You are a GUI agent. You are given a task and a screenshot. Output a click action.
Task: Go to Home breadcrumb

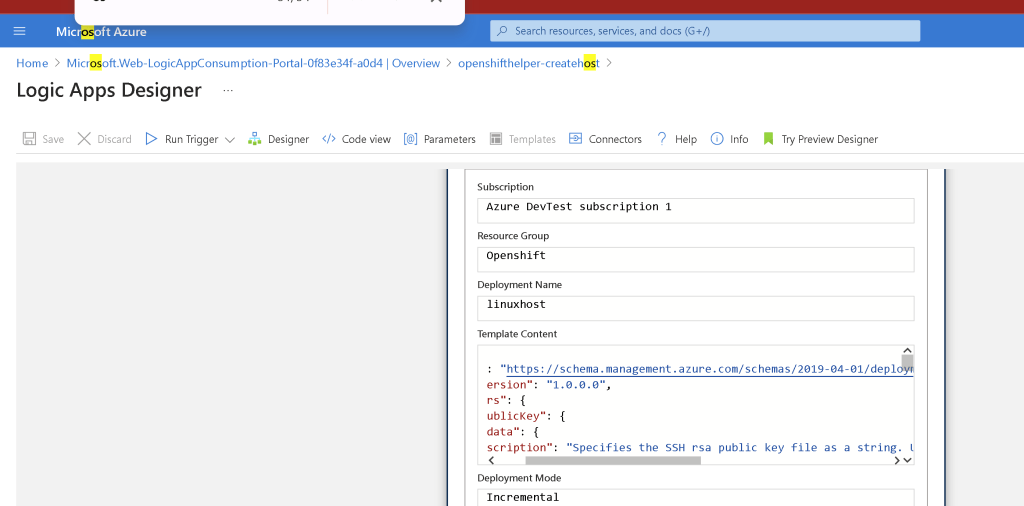tap(32, 63)
